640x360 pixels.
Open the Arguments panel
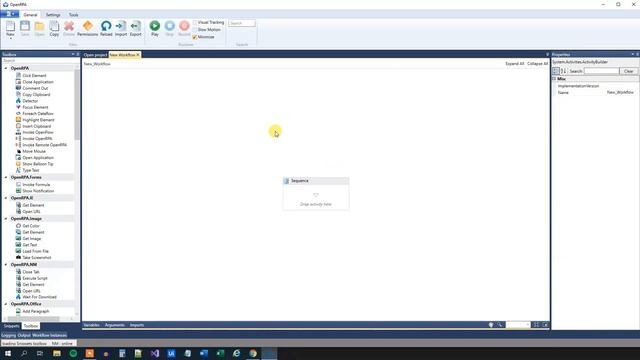(115, 325)
